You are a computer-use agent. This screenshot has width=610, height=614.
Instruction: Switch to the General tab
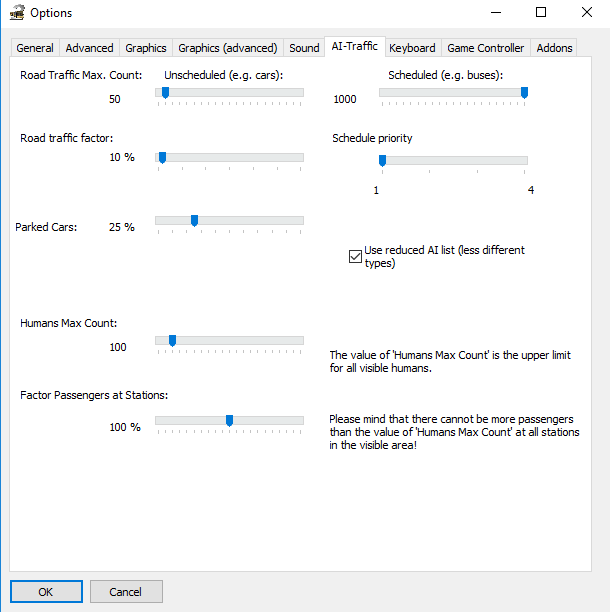click(35, 48)
